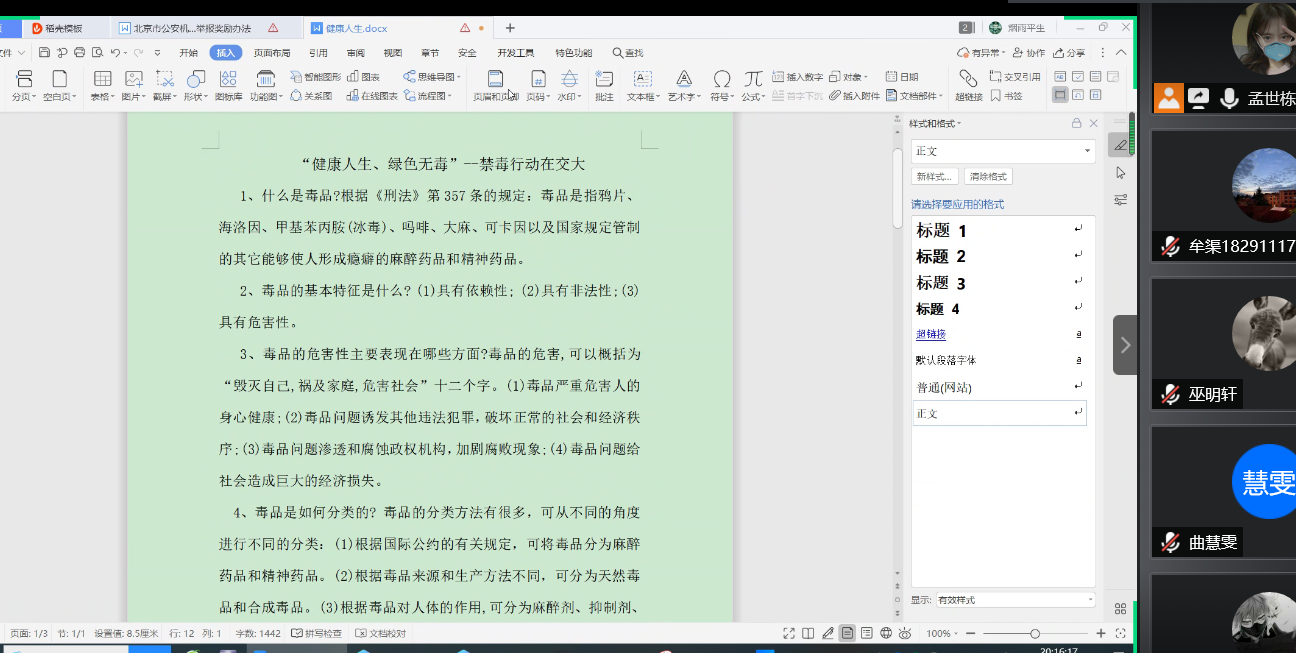Switch to eye-protection mode in status bar
Image resolution: width=1296 pixels, height=653 pixels.
905,633
